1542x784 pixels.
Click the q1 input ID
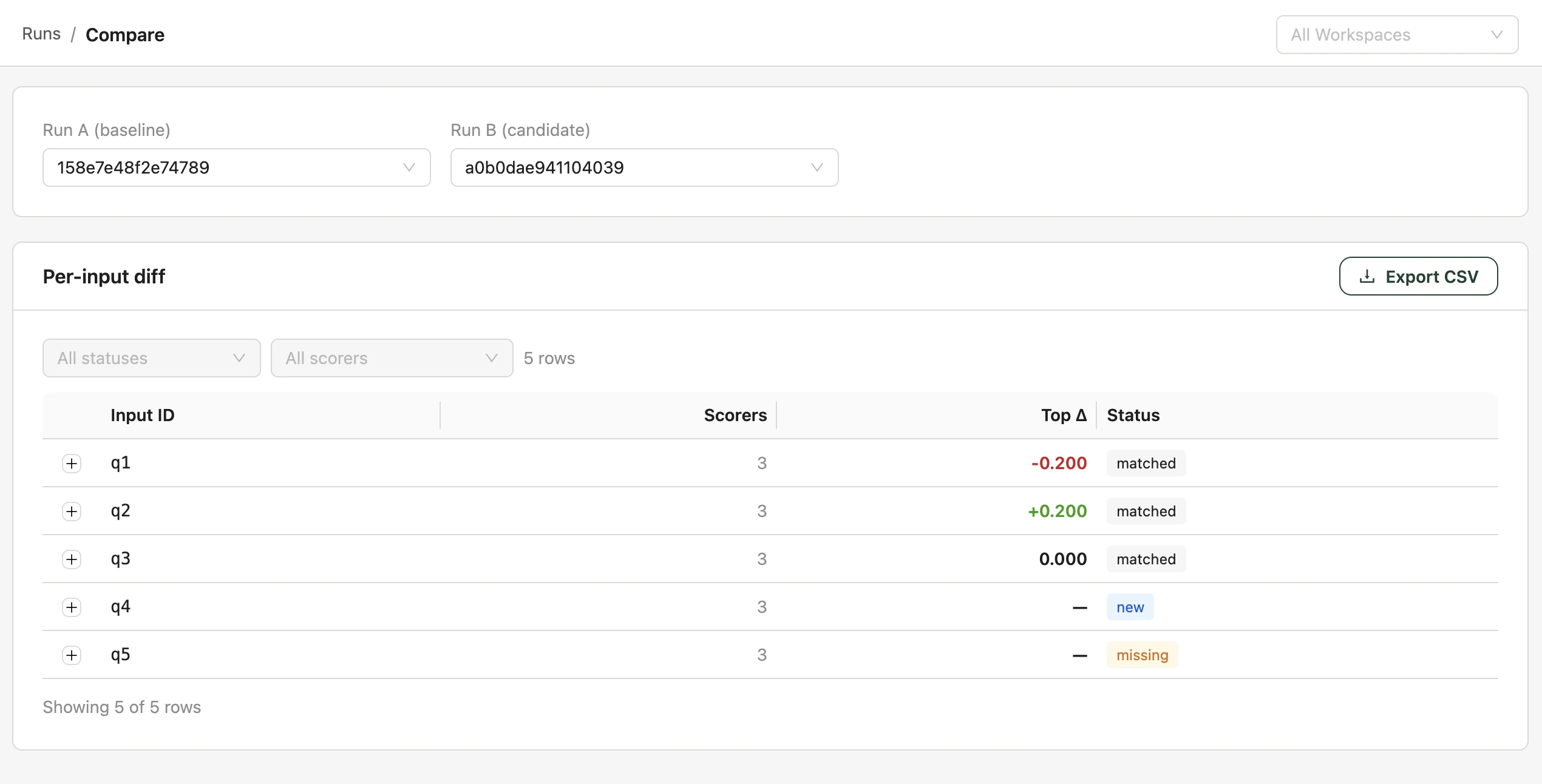pos(120,463)
